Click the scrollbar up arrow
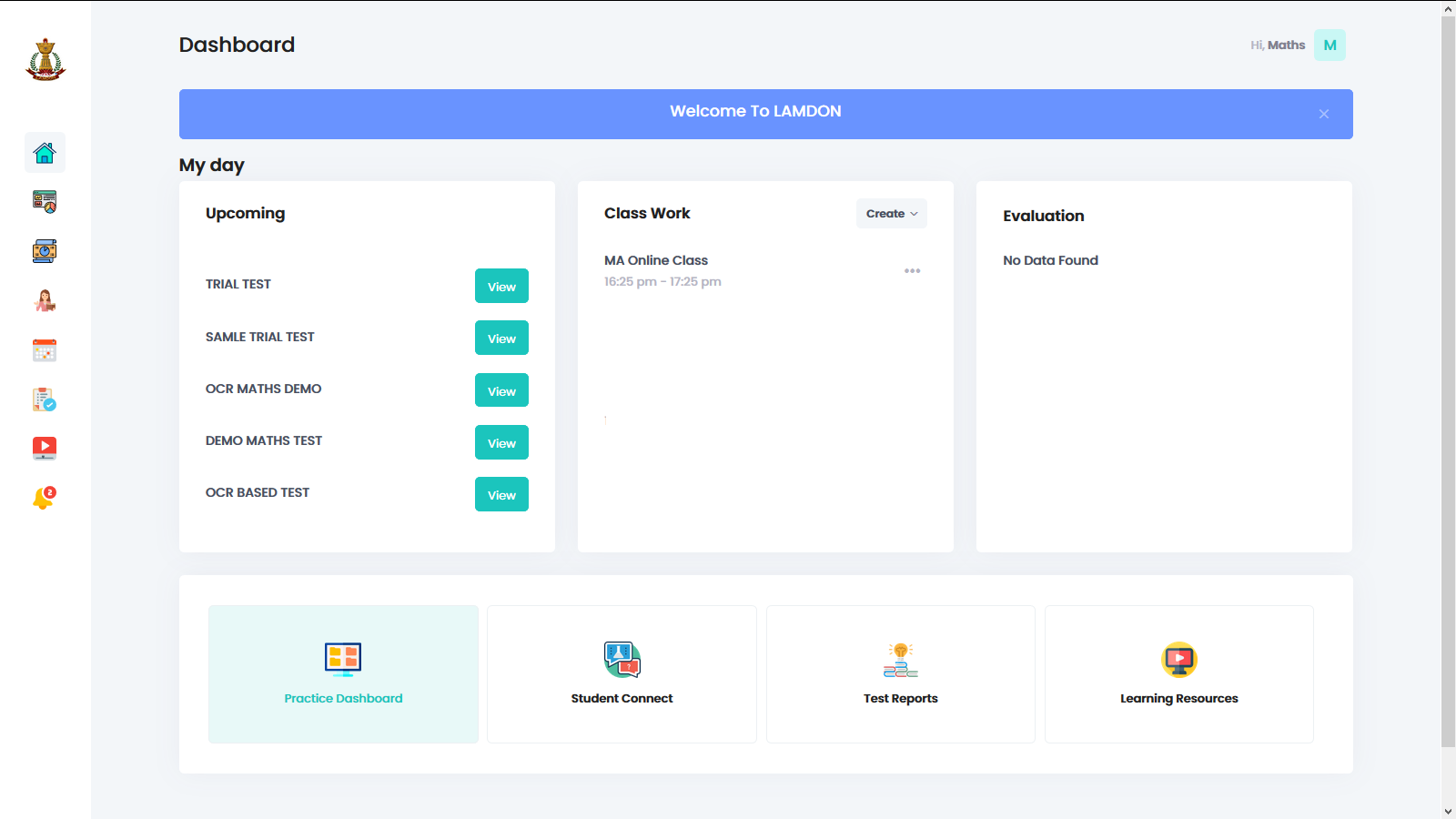1456x819 pixels. 1449,9
